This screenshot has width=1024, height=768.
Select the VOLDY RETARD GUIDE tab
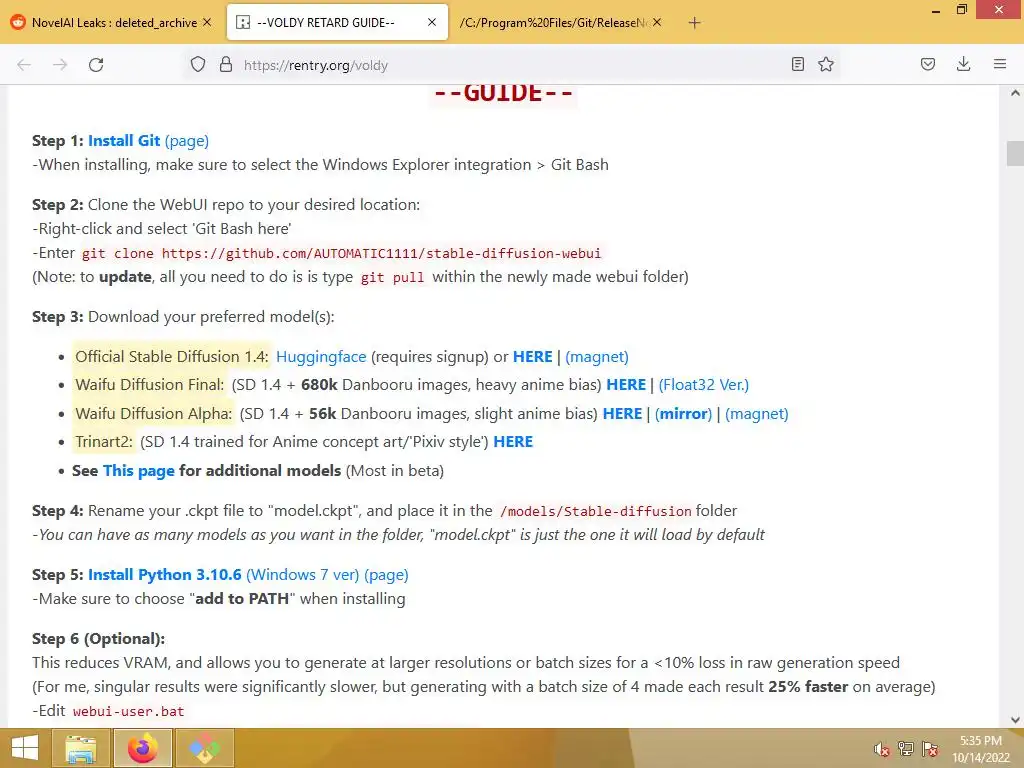337,23
